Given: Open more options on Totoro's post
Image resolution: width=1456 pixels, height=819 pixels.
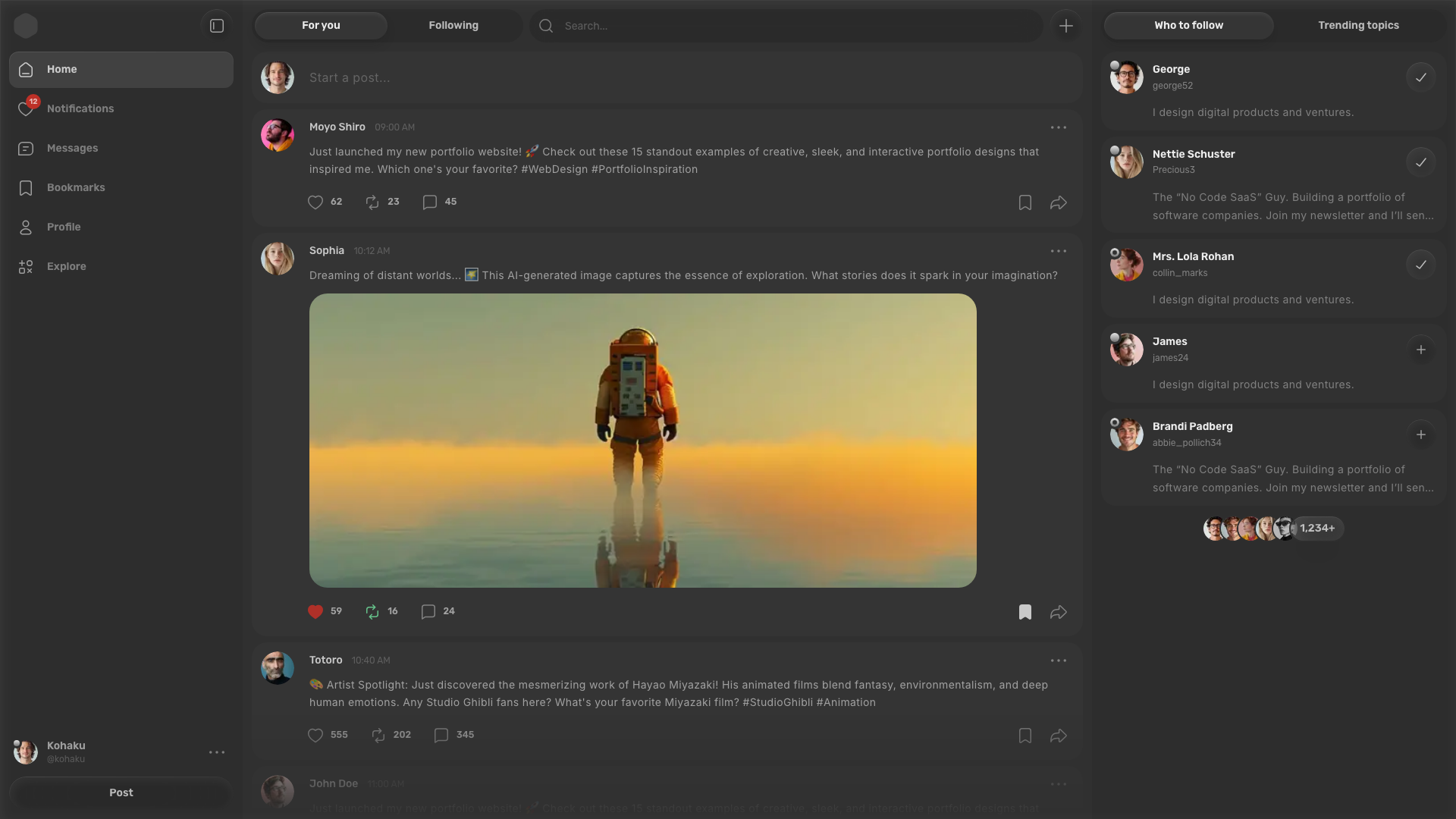Looking at the screenshot, I should click(x=1058, y=661).
